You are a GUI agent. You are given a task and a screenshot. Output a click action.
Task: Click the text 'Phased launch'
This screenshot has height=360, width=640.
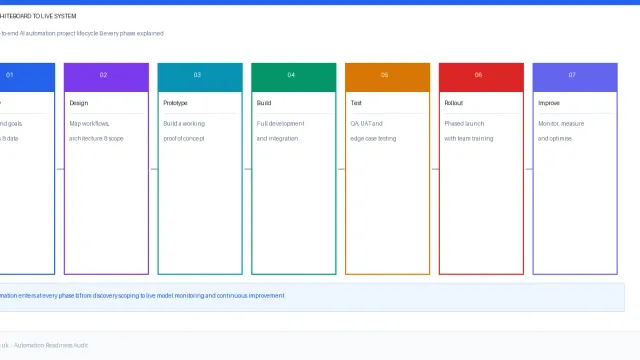coord(464,123)
